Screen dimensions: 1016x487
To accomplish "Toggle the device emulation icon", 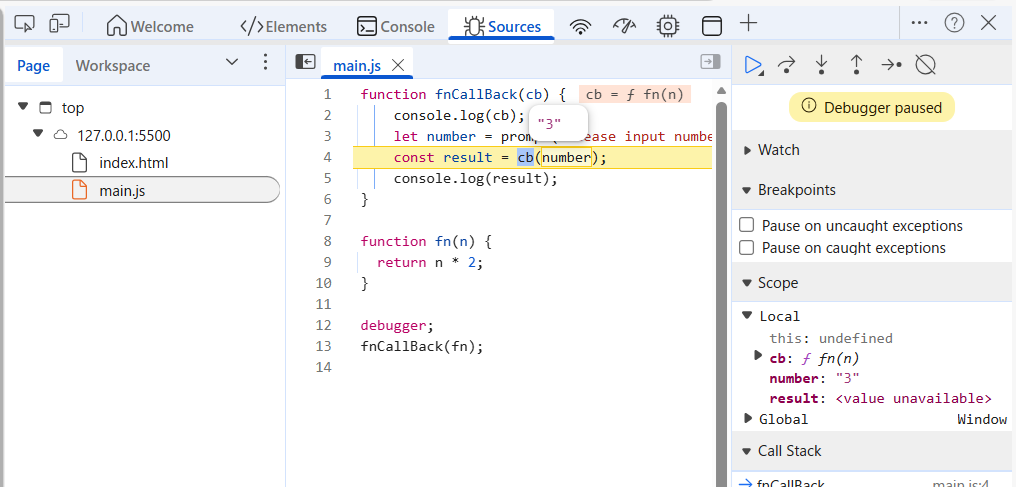I will [x=60, y=23].
